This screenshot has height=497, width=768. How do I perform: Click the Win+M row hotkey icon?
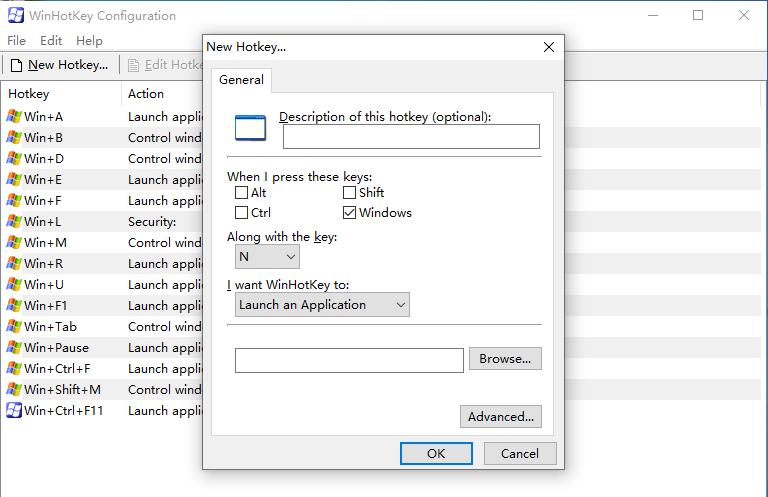point(14,243)
